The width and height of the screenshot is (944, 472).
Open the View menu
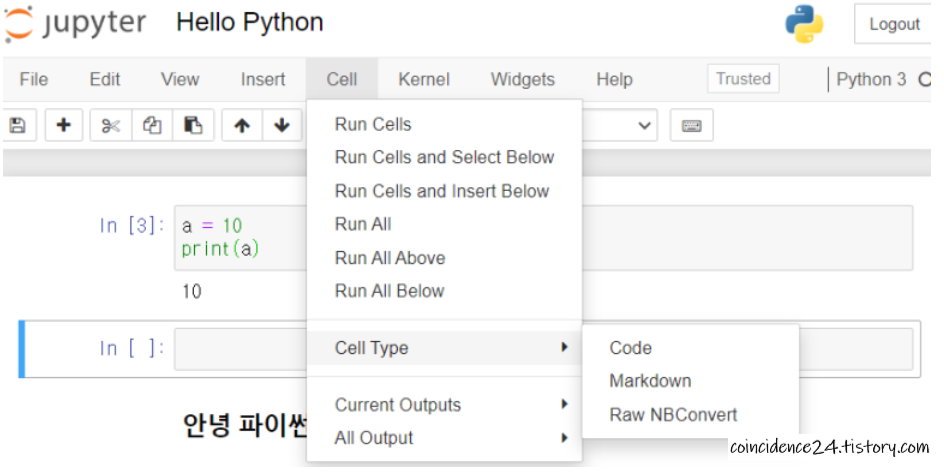tap(179, 79)
